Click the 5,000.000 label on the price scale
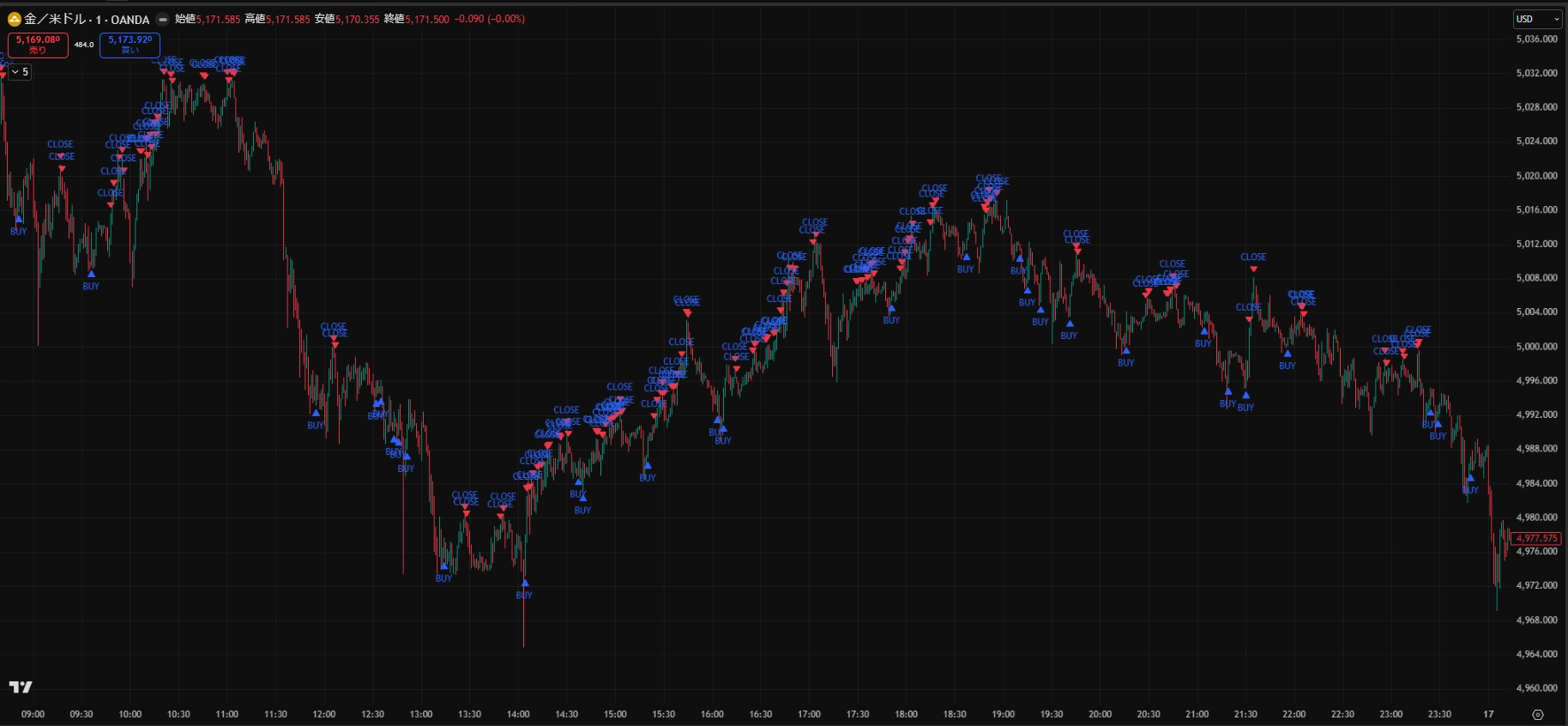The width and height of the screenshot is (1568, 726). [x=1536, y=346]
